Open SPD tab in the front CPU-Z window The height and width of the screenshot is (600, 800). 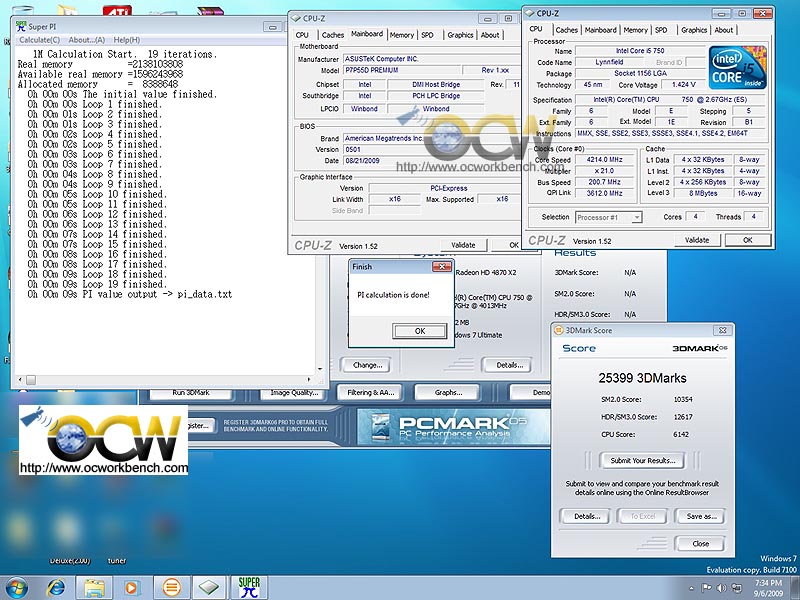pos(661,30)
